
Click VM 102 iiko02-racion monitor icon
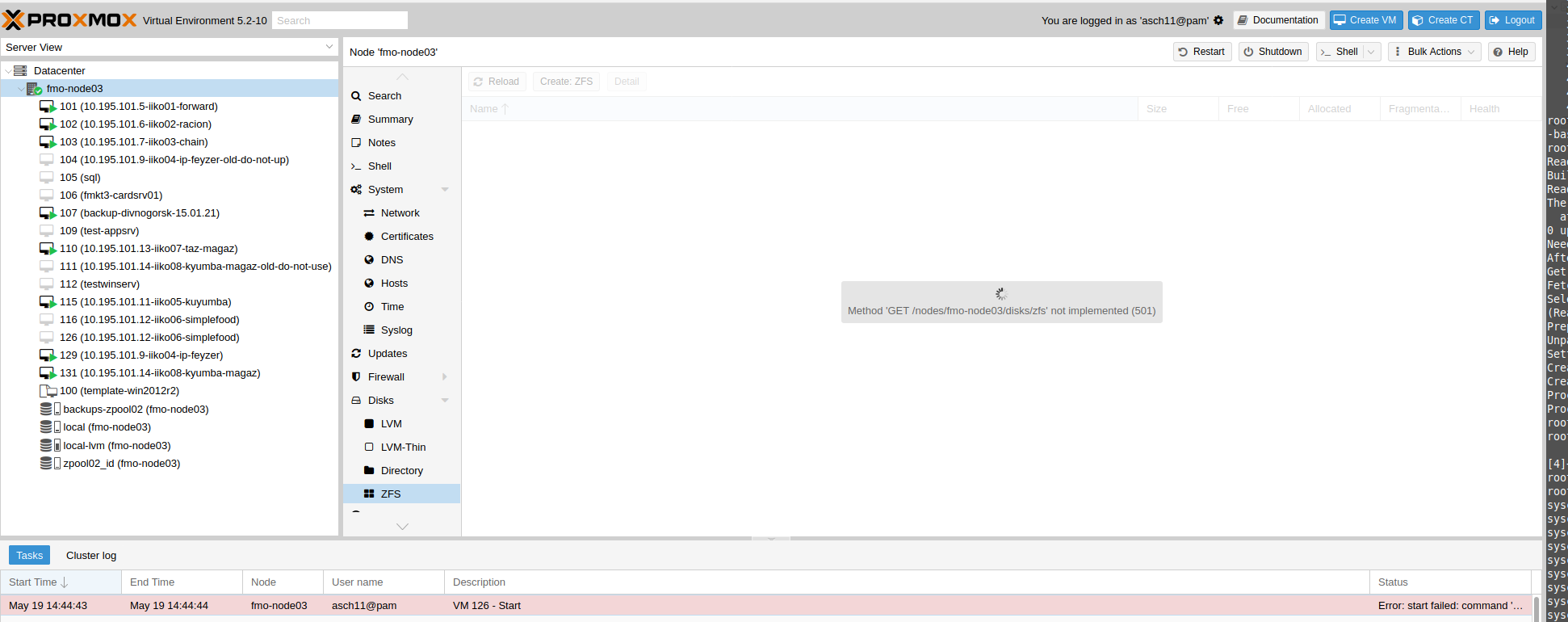[48, 124]
